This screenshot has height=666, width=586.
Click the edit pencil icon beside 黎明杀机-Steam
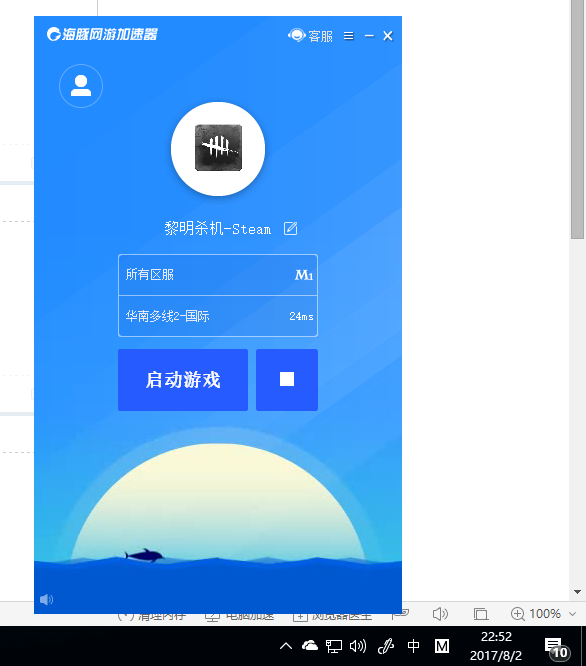290,229
